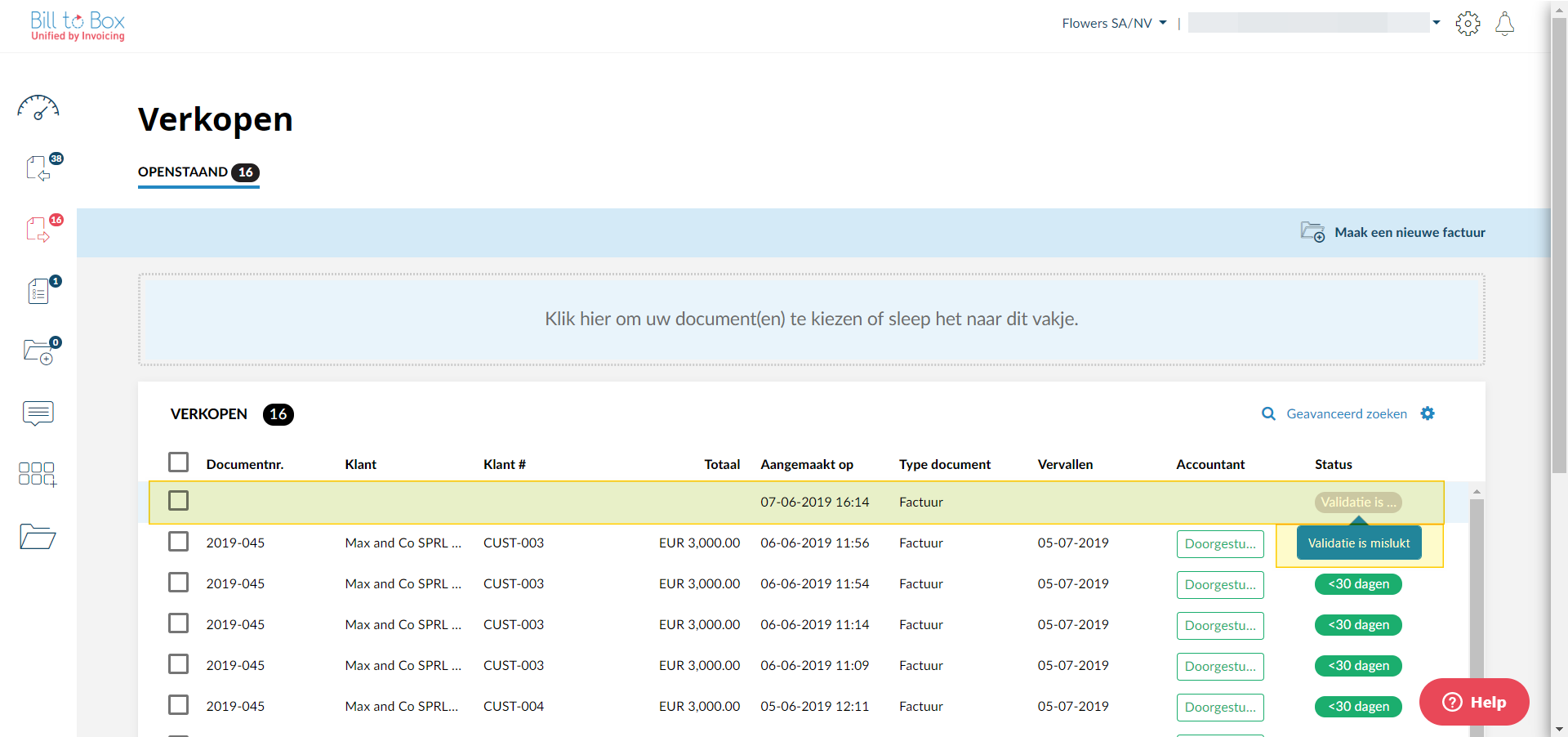
Task: Open table column settings gear
Action: tap(1428, 413)
